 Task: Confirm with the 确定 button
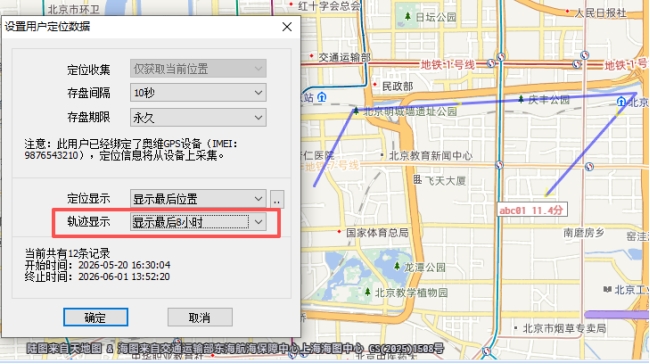pos(95,318)
